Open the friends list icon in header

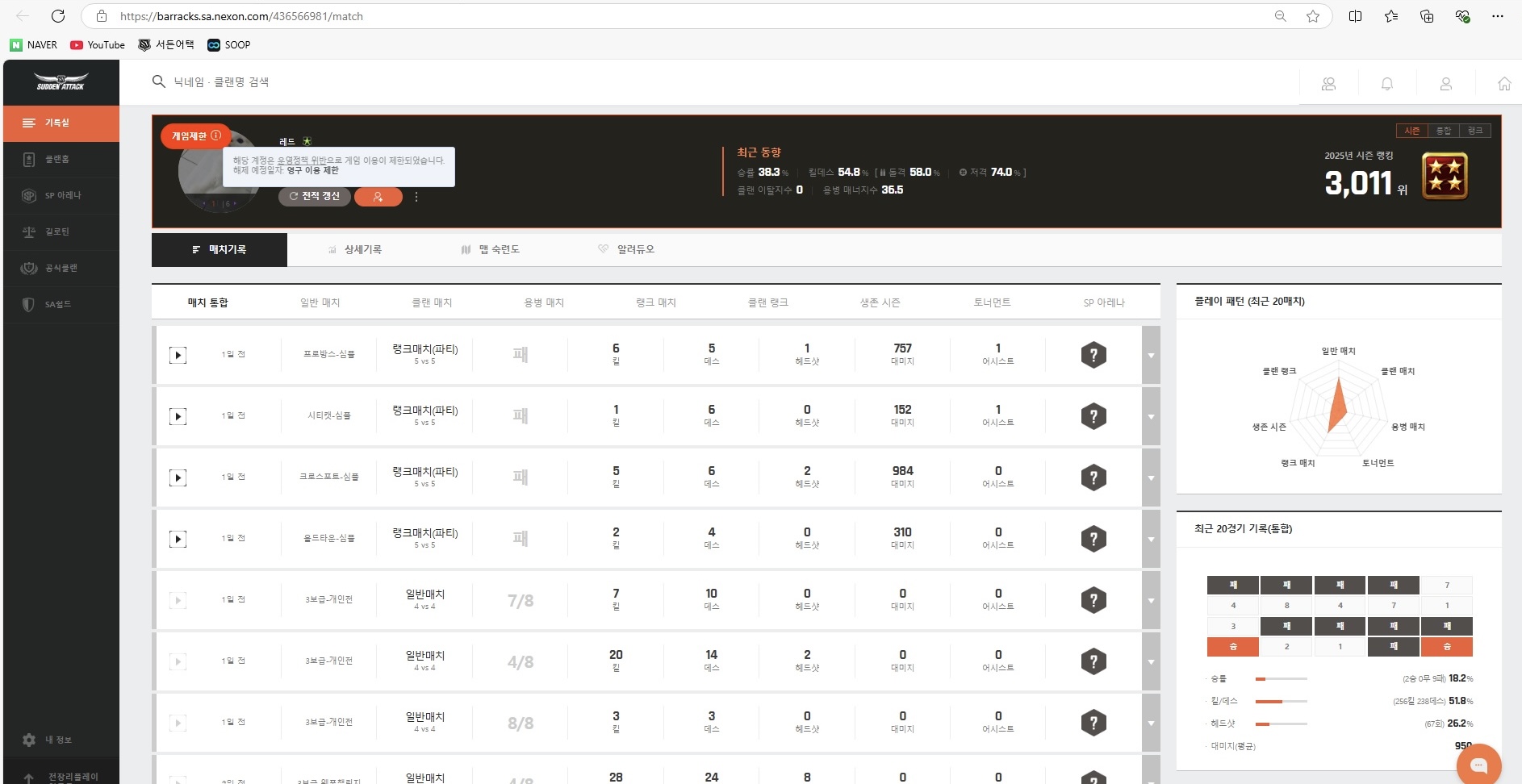pos(1328,84)
